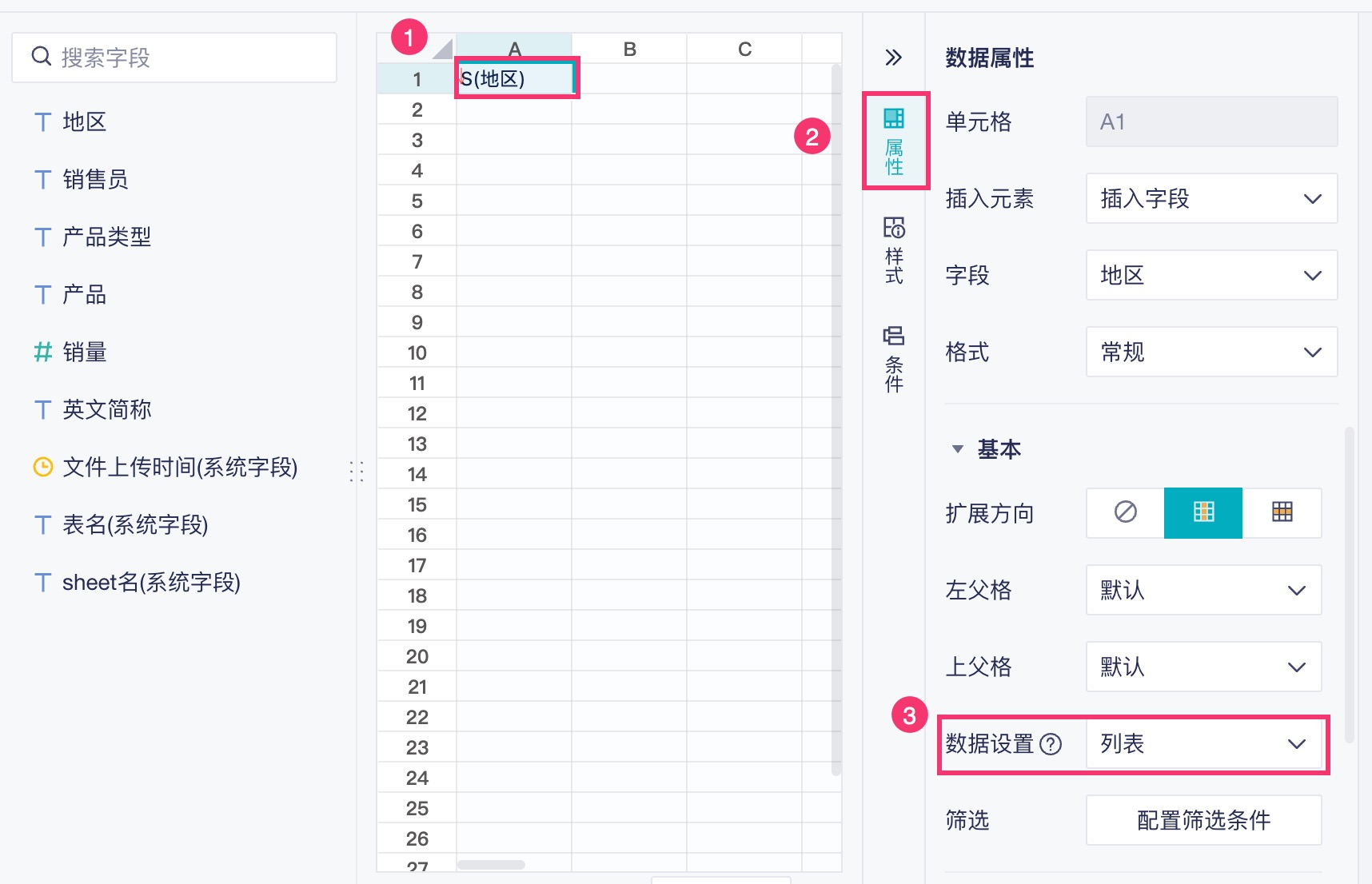Click the horizontal scrollbar under the grid
The height and width of the screenshot is (884, 1372).
click(x=491, y=865)
